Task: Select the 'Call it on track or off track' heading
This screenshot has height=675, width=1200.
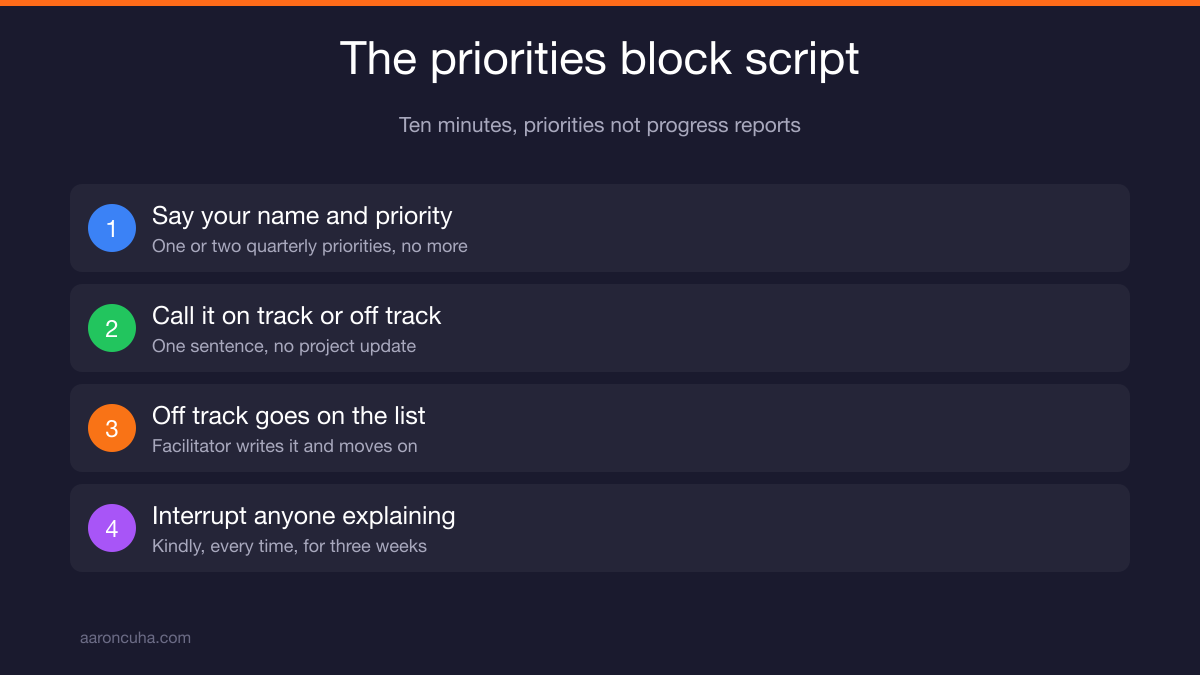Action: [296, 316]
